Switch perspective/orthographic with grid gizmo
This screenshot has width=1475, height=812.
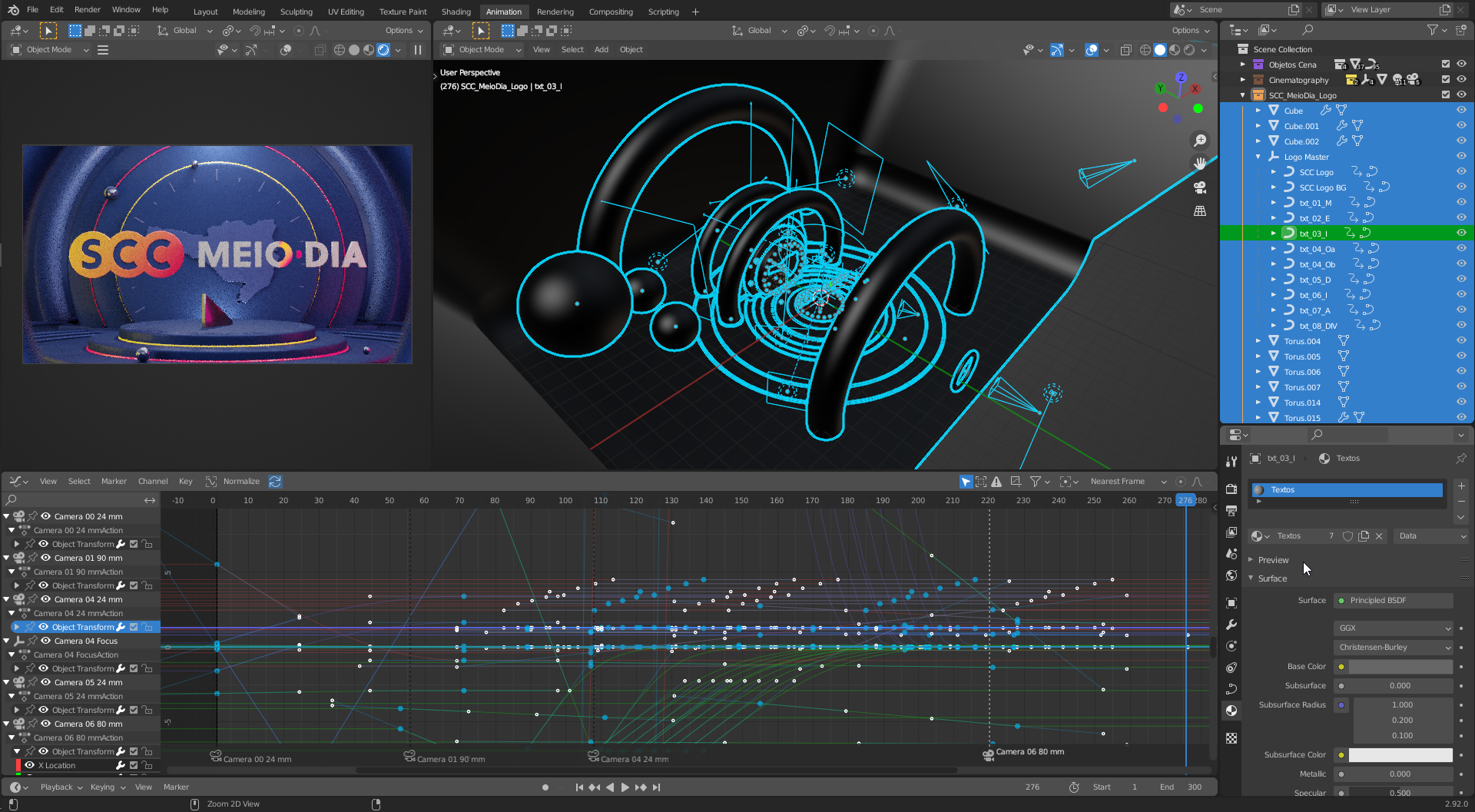[1199, 211]
